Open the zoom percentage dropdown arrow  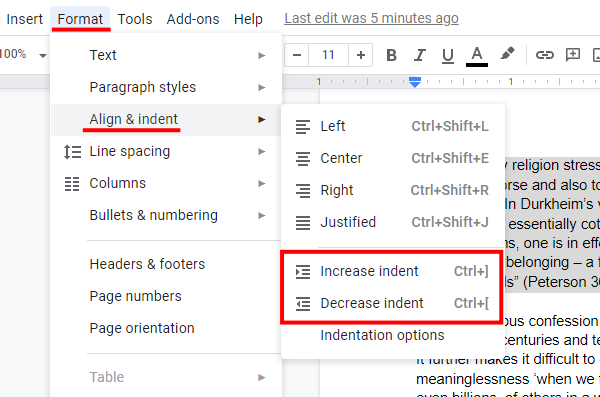coord(43,56)
